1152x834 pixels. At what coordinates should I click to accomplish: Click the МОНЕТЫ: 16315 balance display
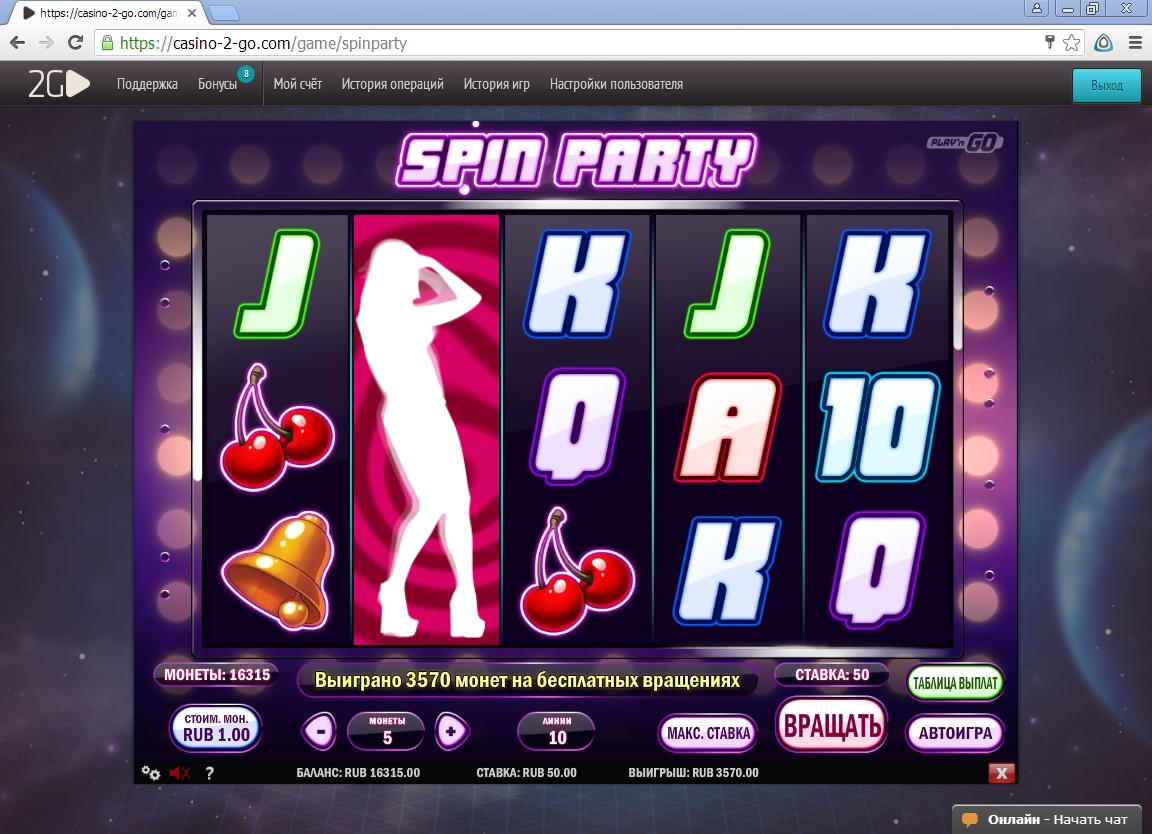click(217, 675)
